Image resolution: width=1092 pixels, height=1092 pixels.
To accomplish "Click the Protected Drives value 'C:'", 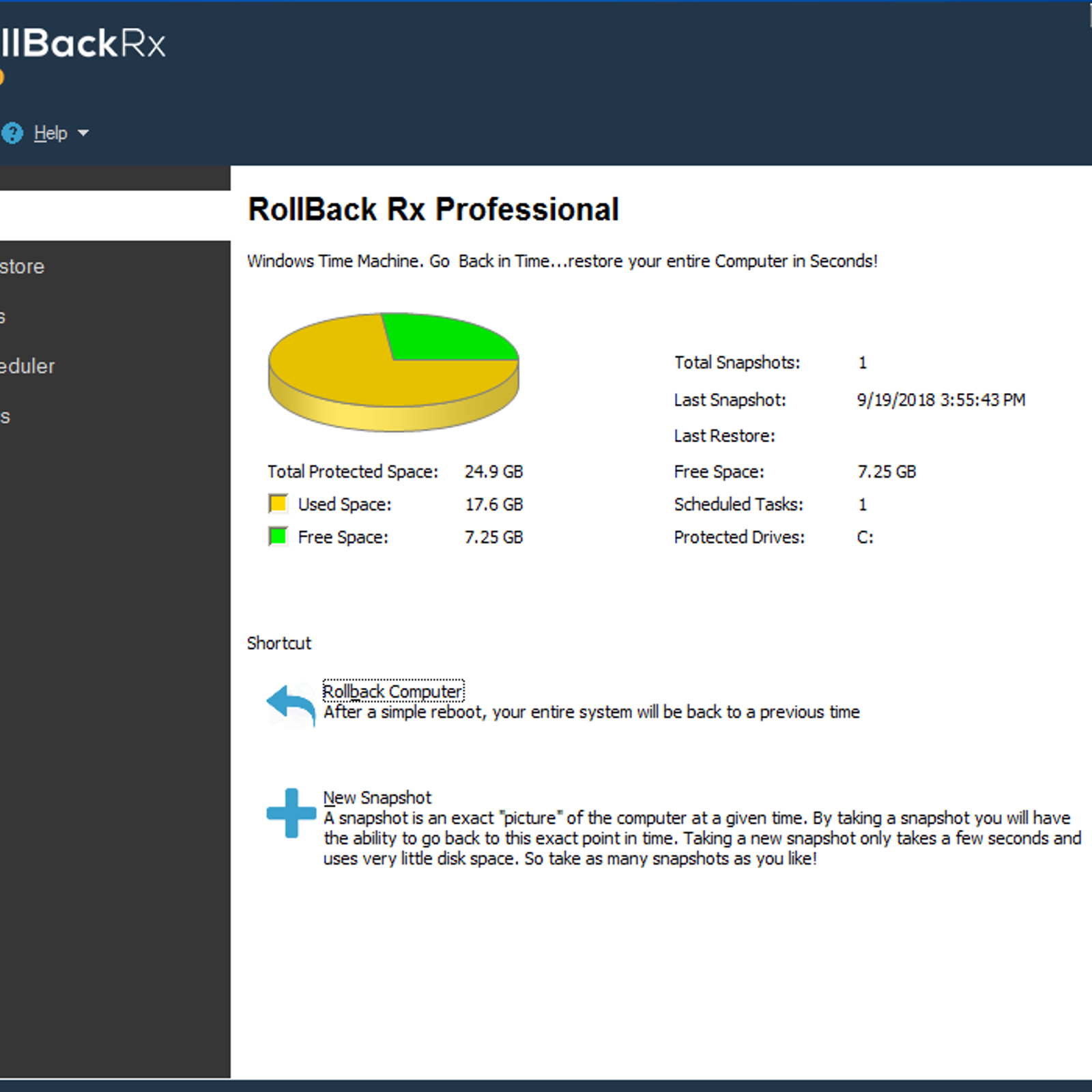I will tap(865, 537).
